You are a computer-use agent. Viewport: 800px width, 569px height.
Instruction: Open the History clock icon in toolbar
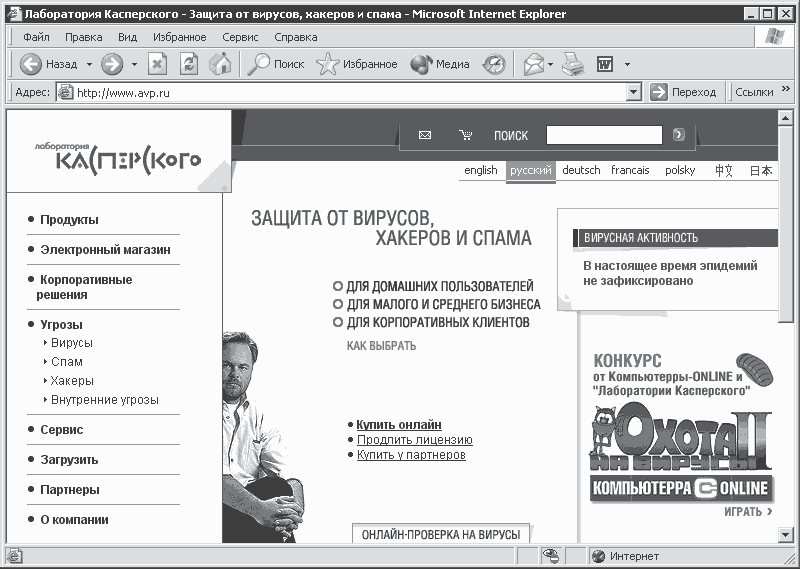(x=494, y=64)
